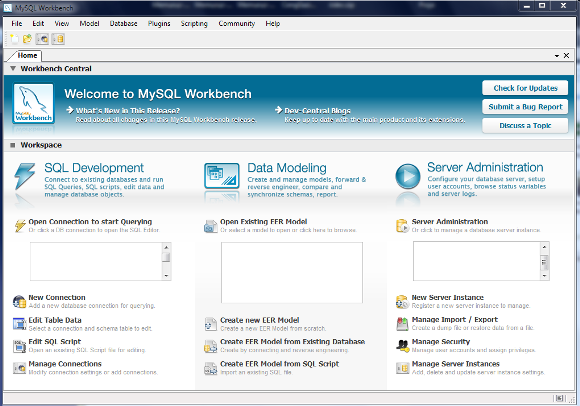Click the SQL editor magnifier toolbar icon

(x=43, y=39)
